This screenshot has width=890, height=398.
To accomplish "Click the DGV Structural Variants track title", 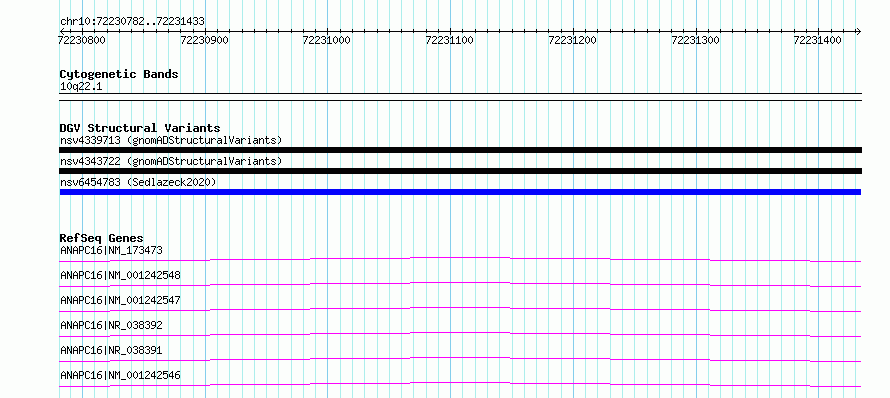I will tap(140, 128).
